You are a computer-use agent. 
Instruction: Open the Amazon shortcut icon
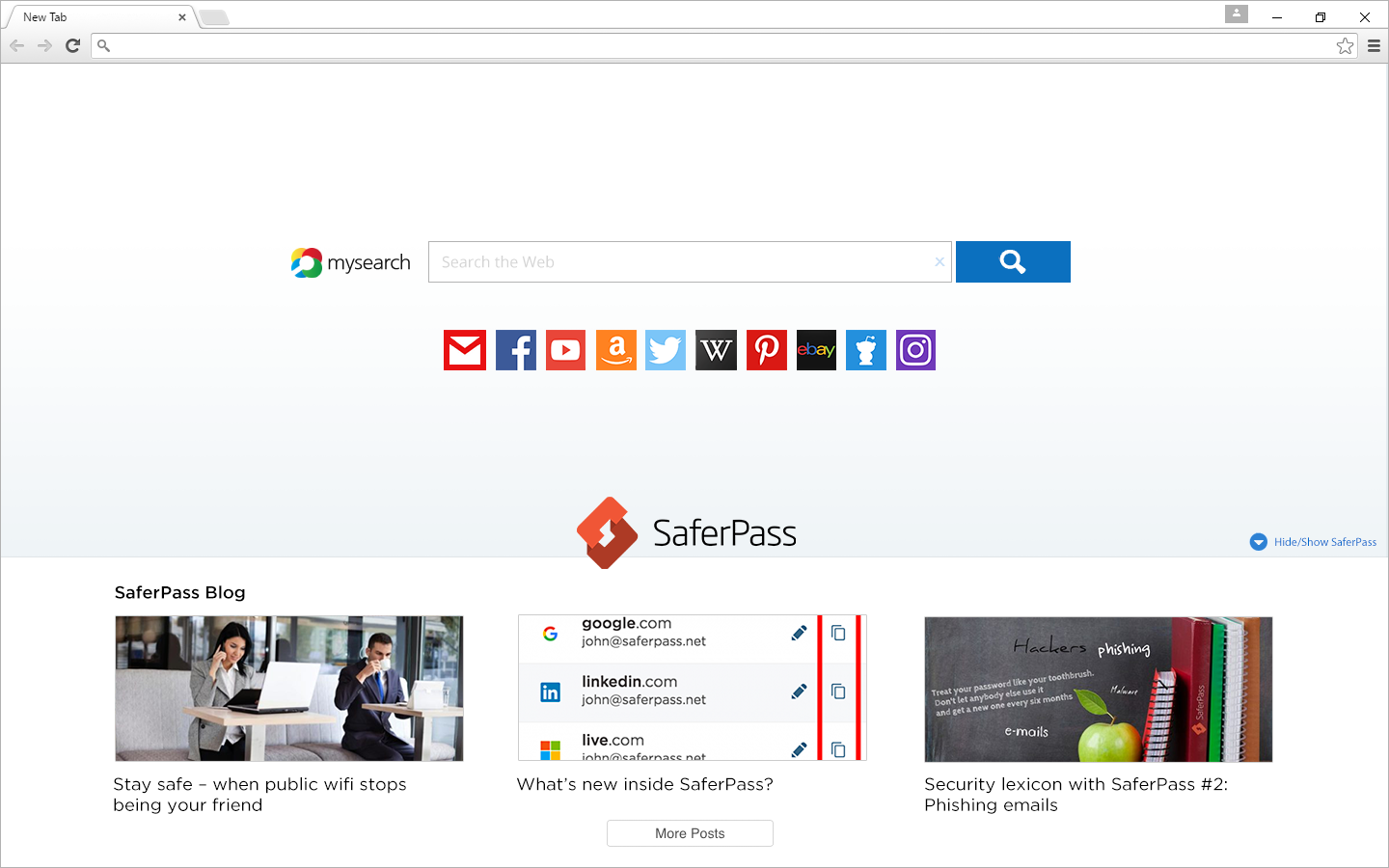tap(616, 350)
